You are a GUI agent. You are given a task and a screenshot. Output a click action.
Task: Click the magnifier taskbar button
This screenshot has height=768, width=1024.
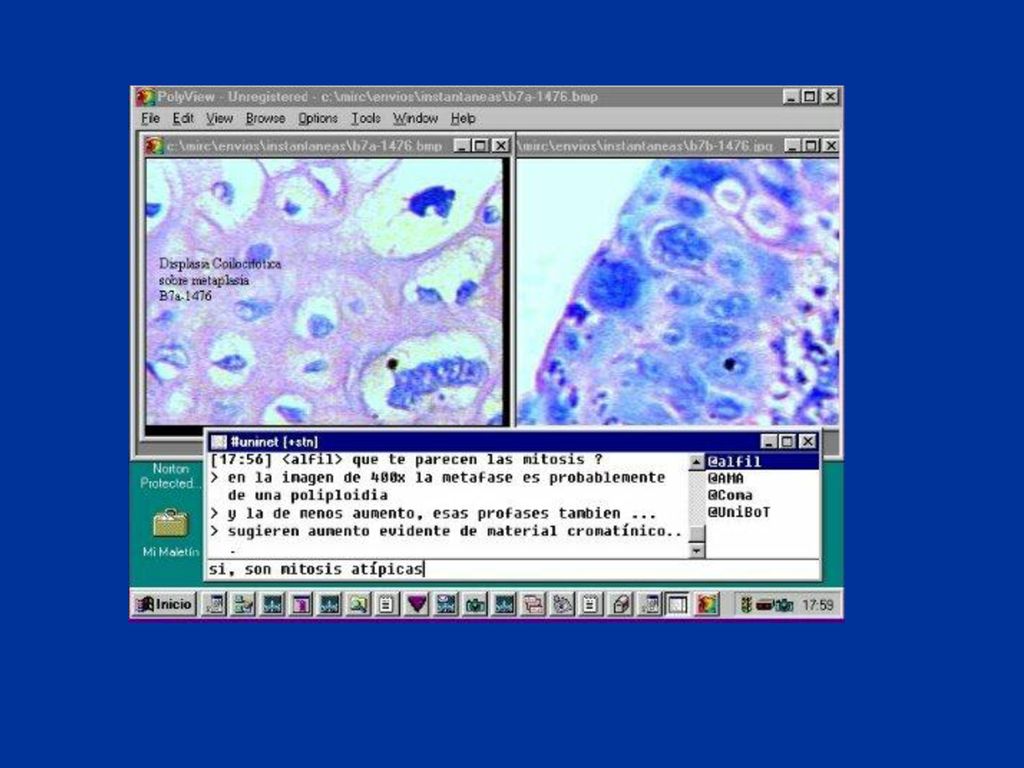tap(359, 605)
